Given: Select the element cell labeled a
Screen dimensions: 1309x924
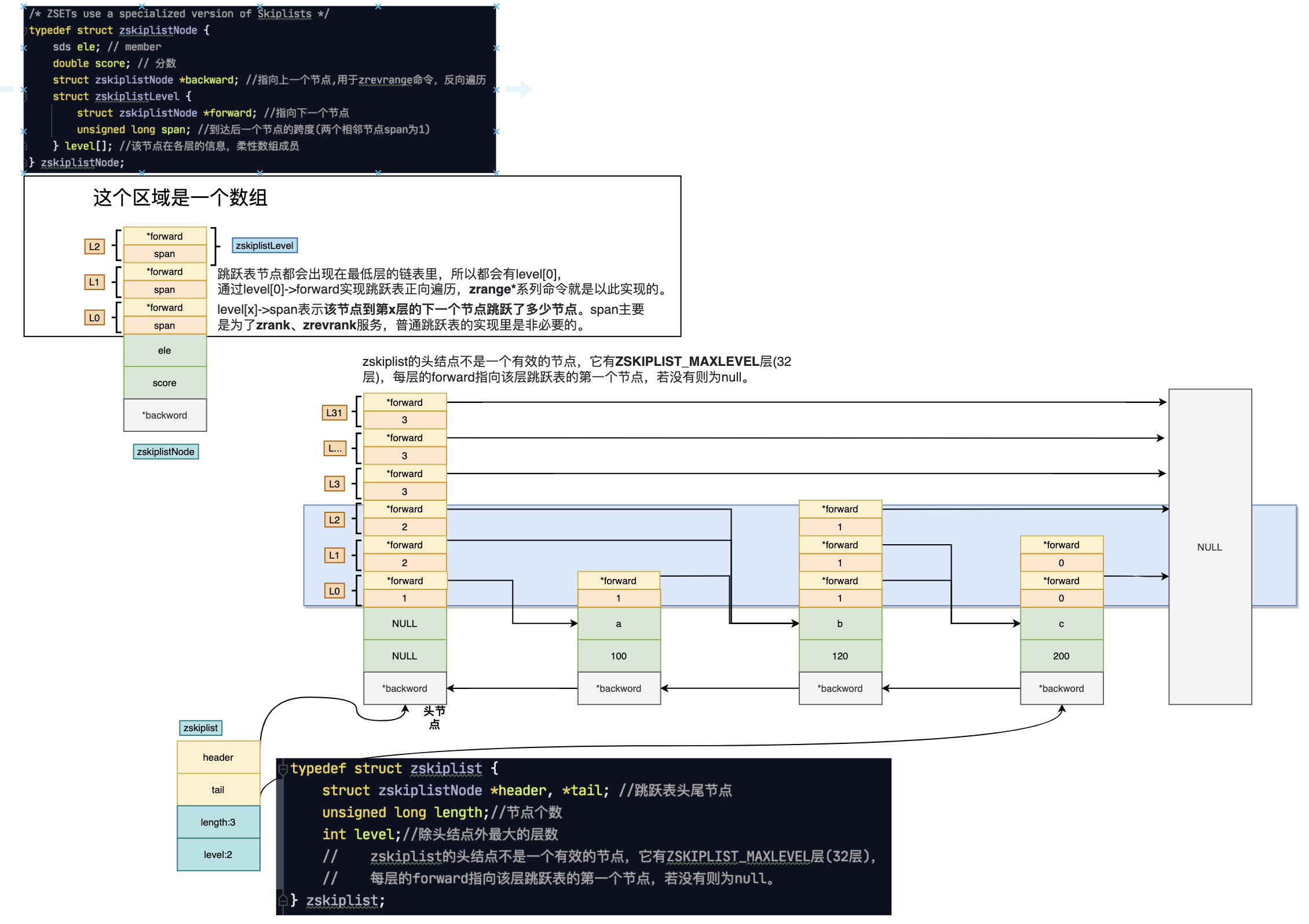Looking at the screenshot, I should 619,624.
